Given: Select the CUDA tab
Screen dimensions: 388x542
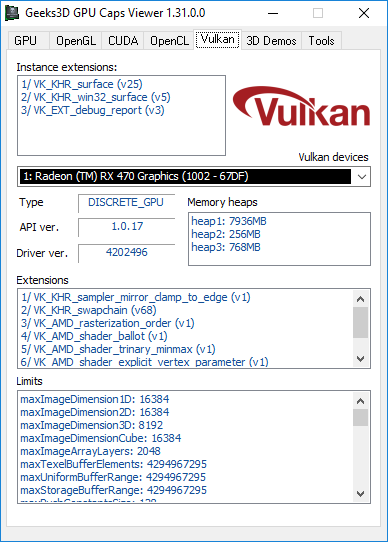Looking at the screenshot, I should (123, 41).
